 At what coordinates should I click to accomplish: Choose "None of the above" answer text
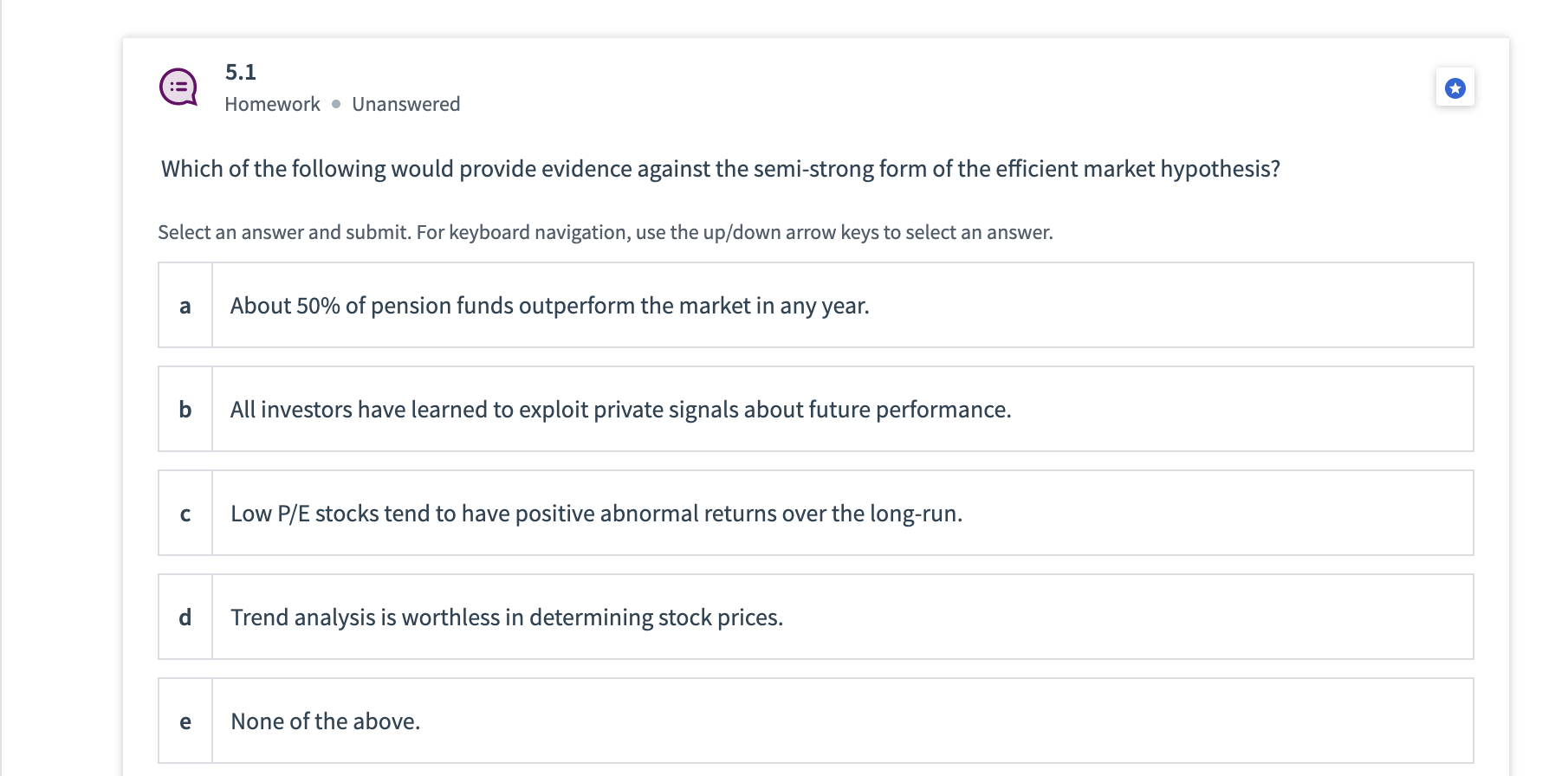click(325, 721)
